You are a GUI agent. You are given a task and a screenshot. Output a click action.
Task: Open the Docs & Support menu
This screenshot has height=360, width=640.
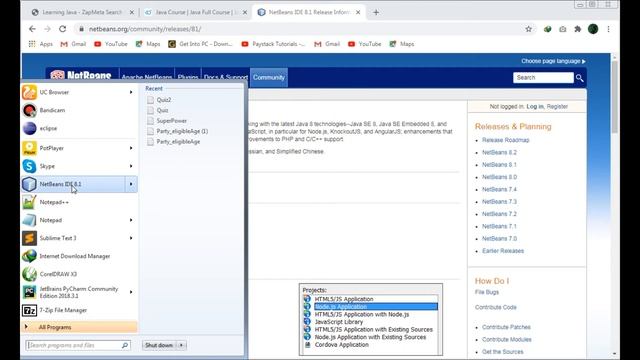pos(226,77)
